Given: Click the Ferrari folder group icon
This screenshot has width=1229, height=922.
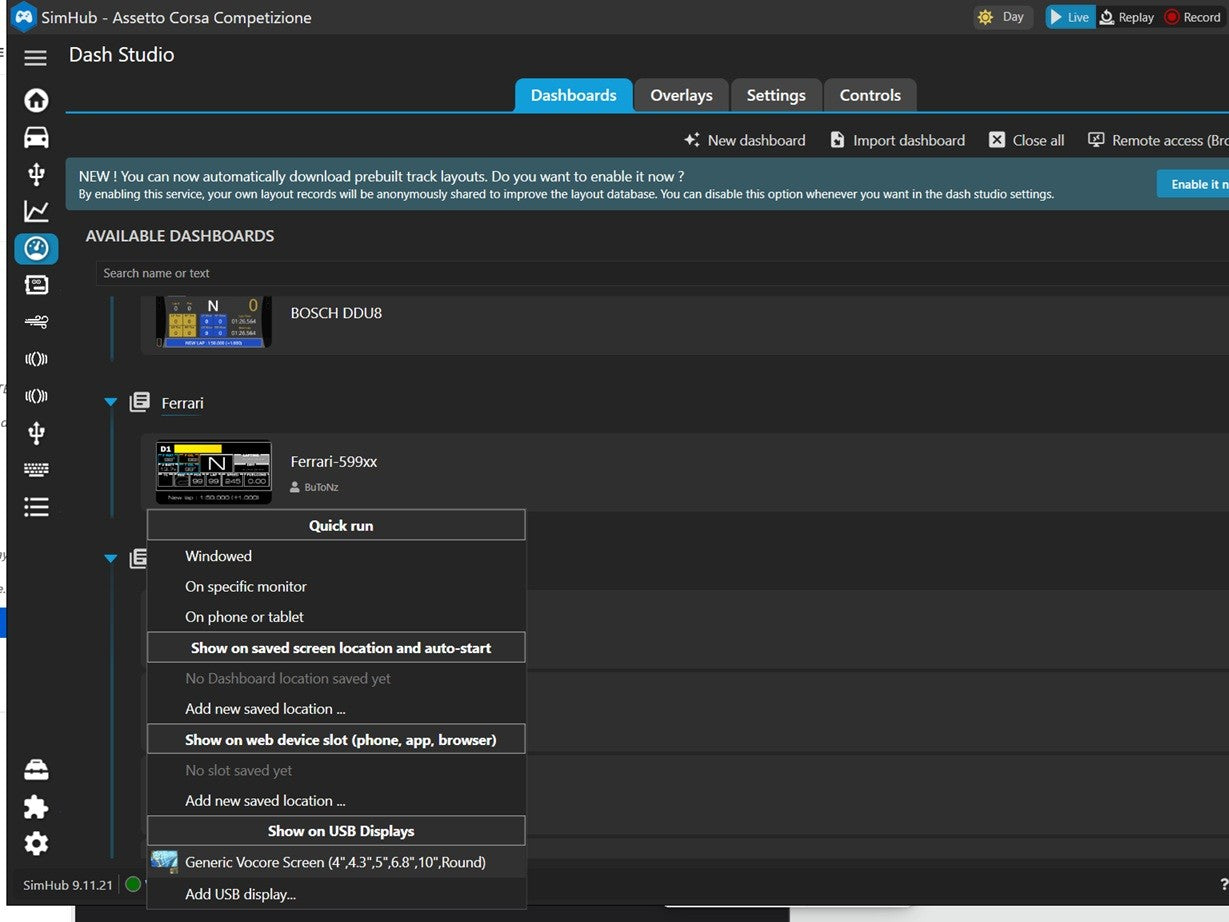Looking at the screenshot, I should click(x=139, y=402).
